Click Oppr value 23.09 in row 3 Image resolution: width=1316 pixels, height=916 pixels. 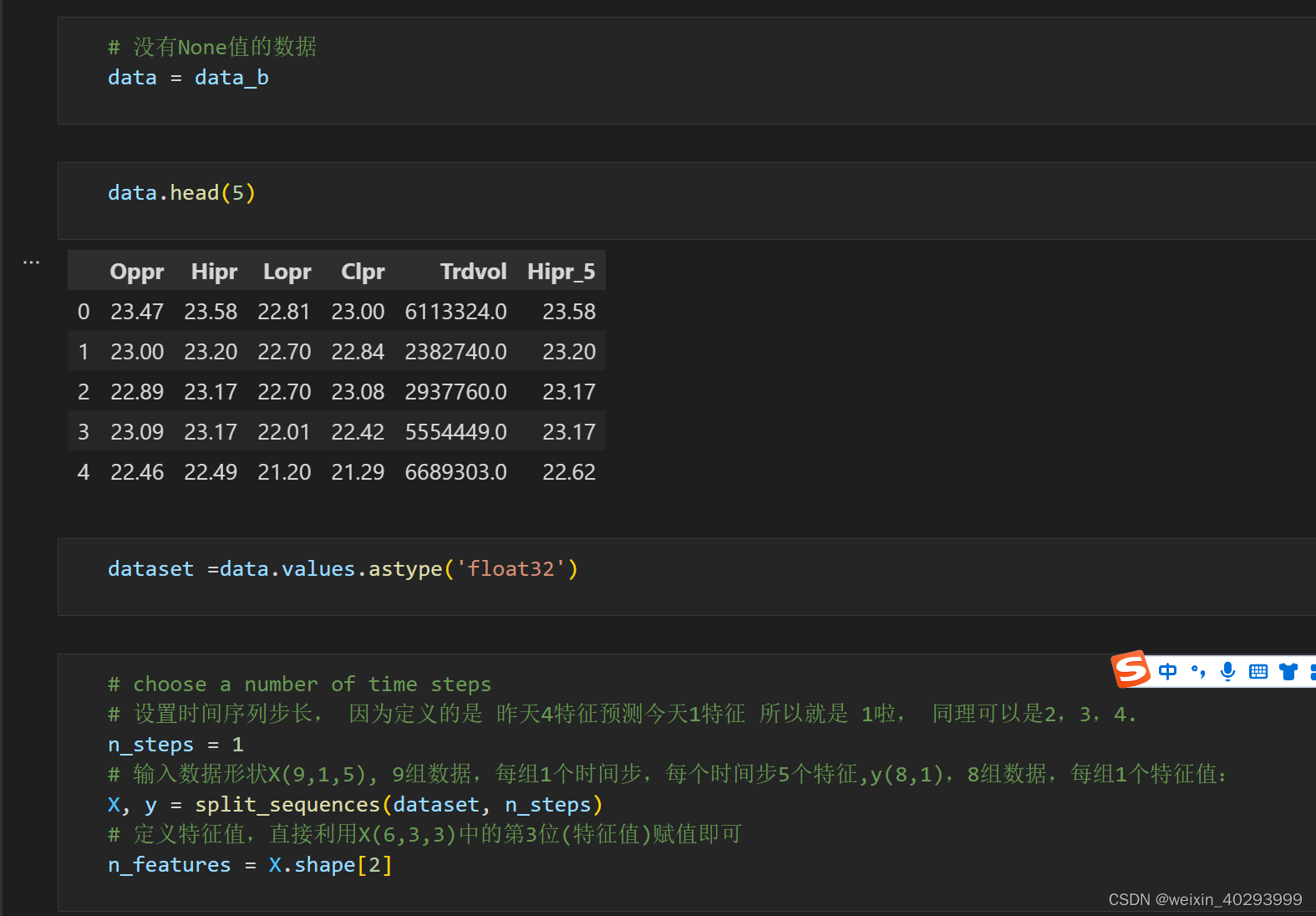(137, 432)
